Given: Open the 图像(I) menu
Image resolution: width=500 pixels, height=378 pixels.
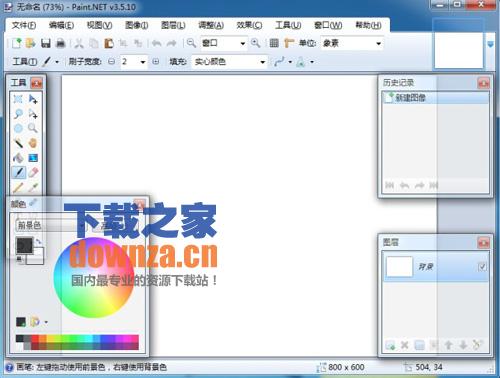Looking at the screenshot, I should pyautogui.click(x=137, y=25).
